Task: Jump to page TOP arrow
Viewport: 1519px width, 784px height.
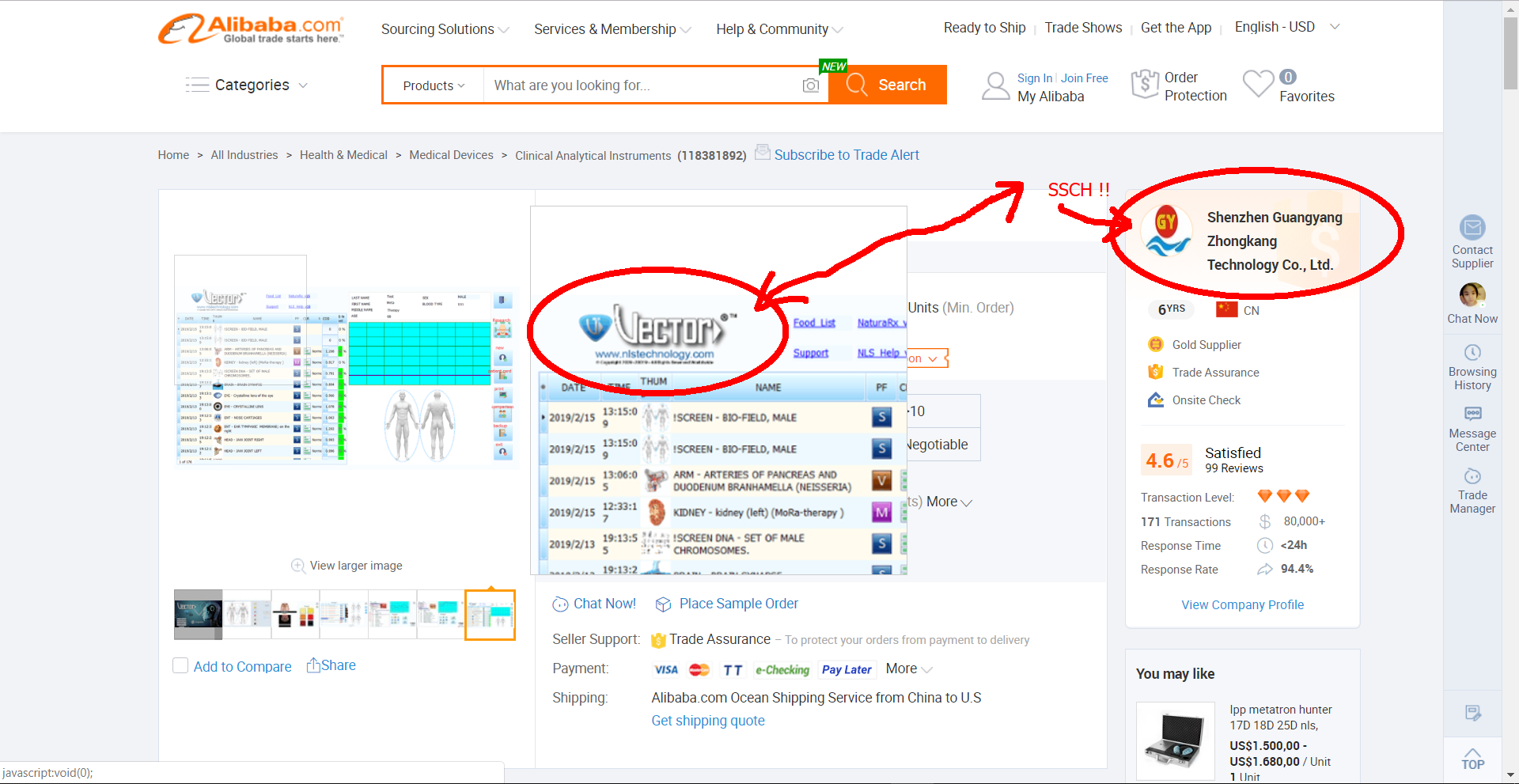Action: click(1472, 758)
